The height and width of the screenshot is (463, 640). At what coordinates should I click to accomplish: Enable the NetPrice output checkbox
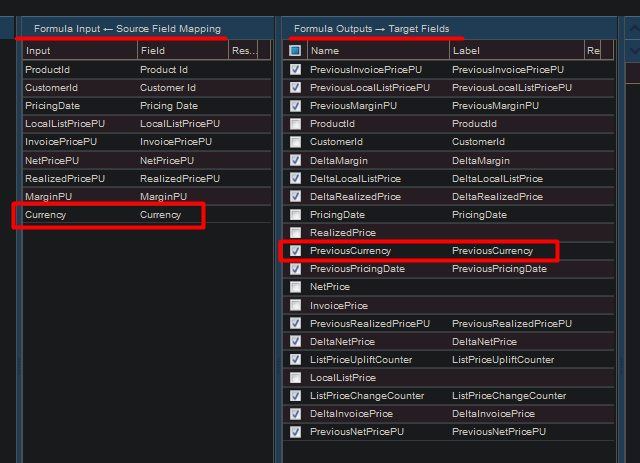295,287
